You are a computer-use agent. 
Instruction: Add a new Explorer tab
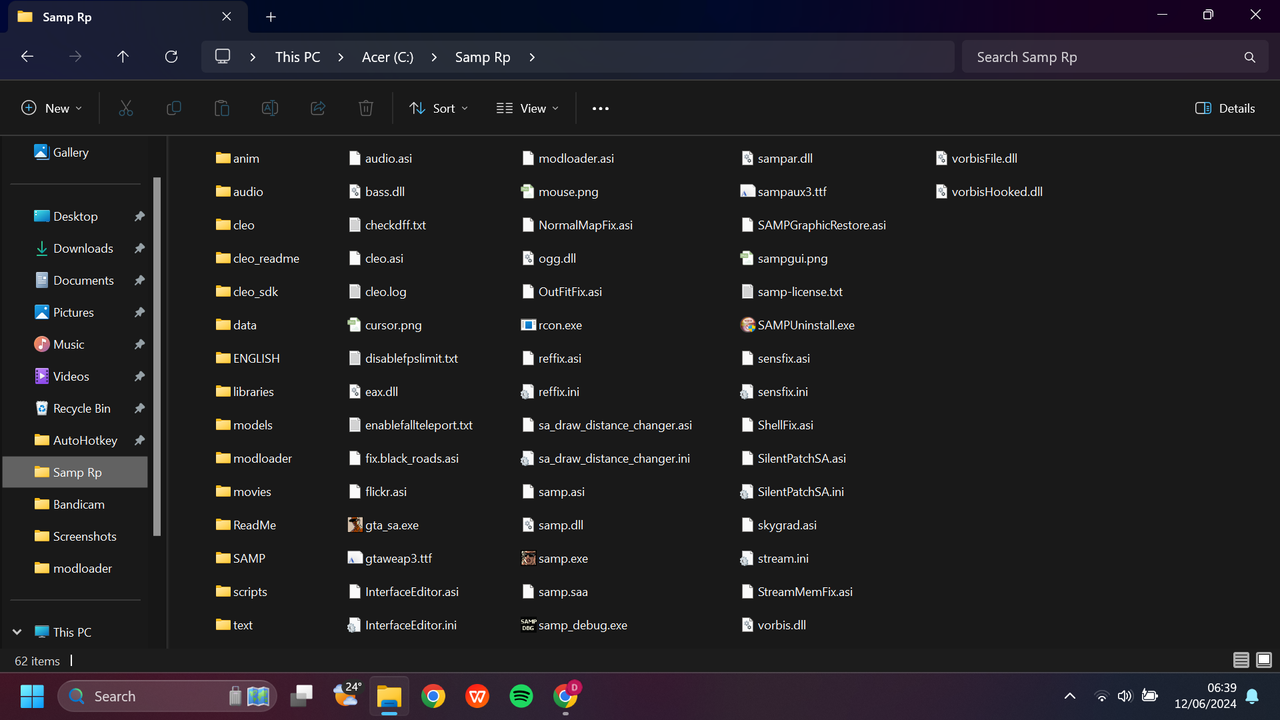271,17
